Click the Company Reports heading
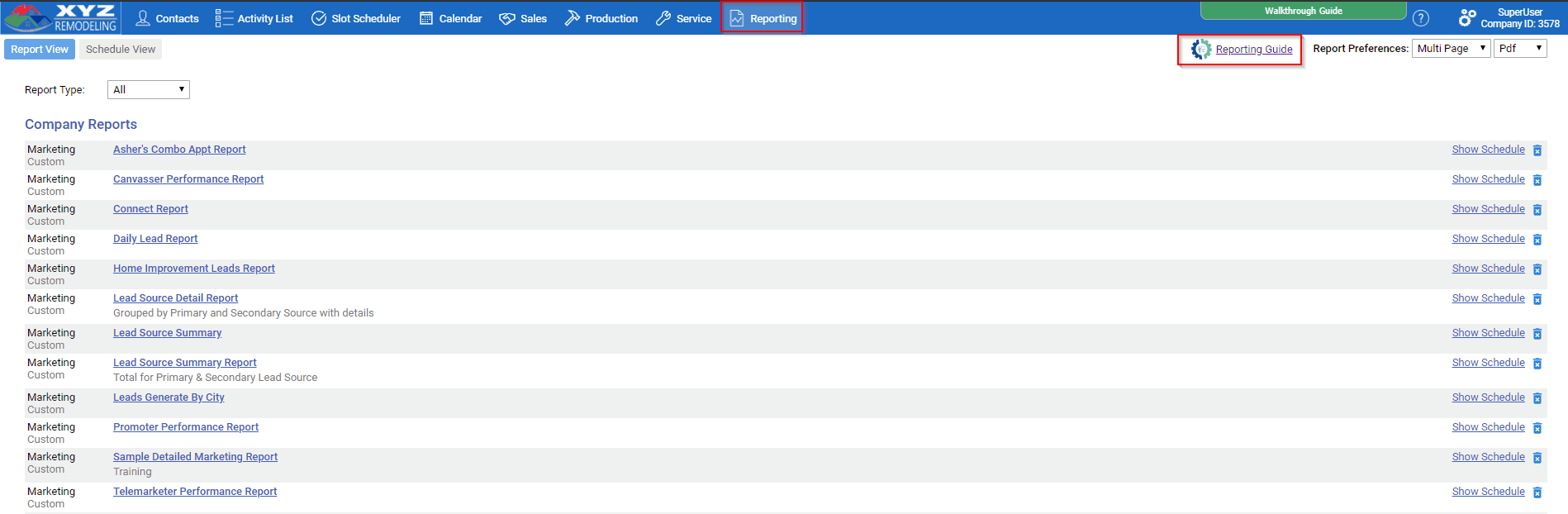Screen dimensions: 1568x514 (81, 124)
